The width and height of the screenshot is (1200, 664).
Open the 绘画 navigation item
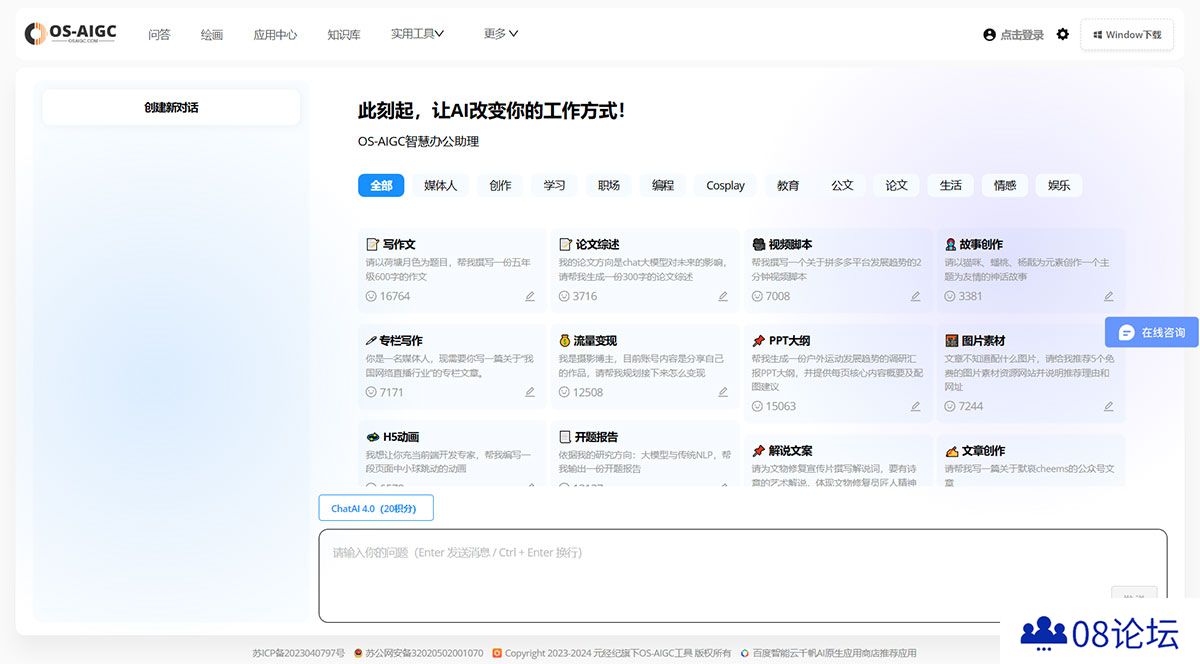coord(211,34)
